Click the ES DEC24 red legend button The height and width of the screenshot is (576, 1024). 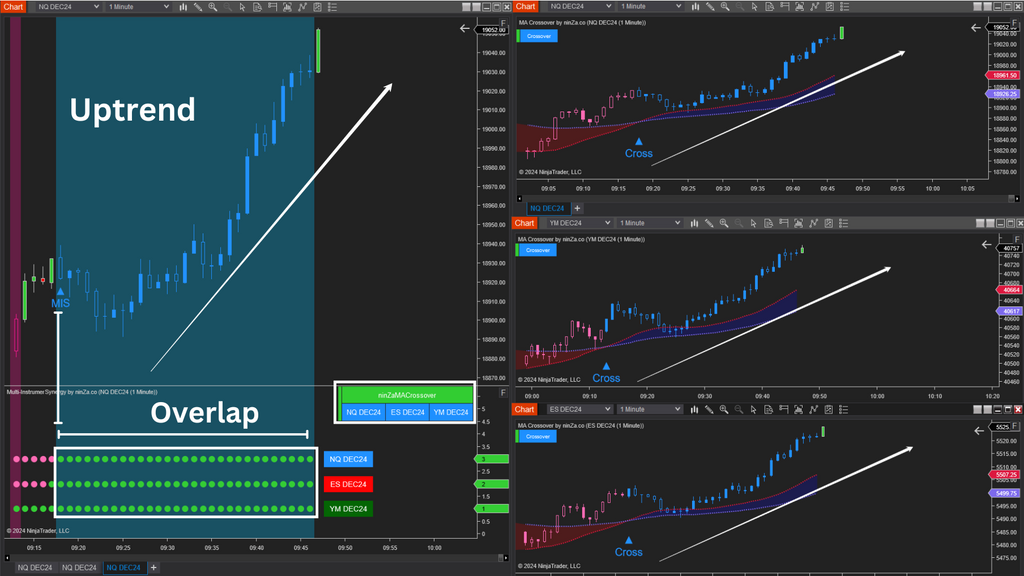click(x=346, y=484)
